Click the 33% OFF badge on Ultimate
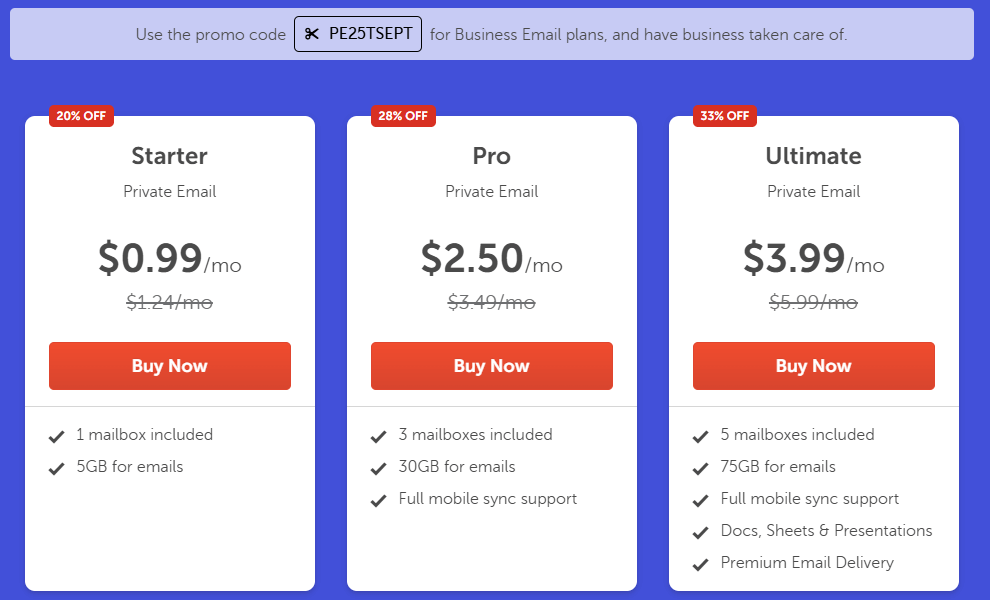The height and width of the screenshot is (600, 990). [x=725, y=116]
